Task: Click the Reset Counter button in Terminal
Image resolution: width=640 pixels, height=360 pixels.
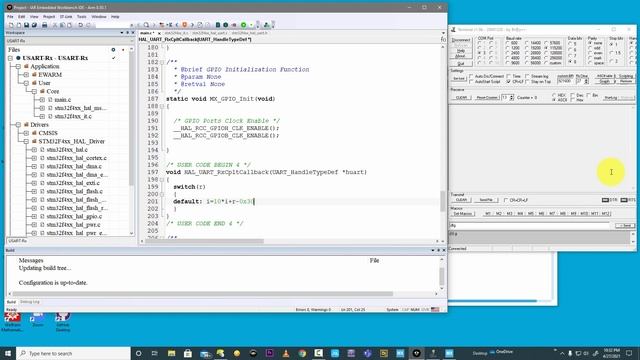Action: coord(487,98)
